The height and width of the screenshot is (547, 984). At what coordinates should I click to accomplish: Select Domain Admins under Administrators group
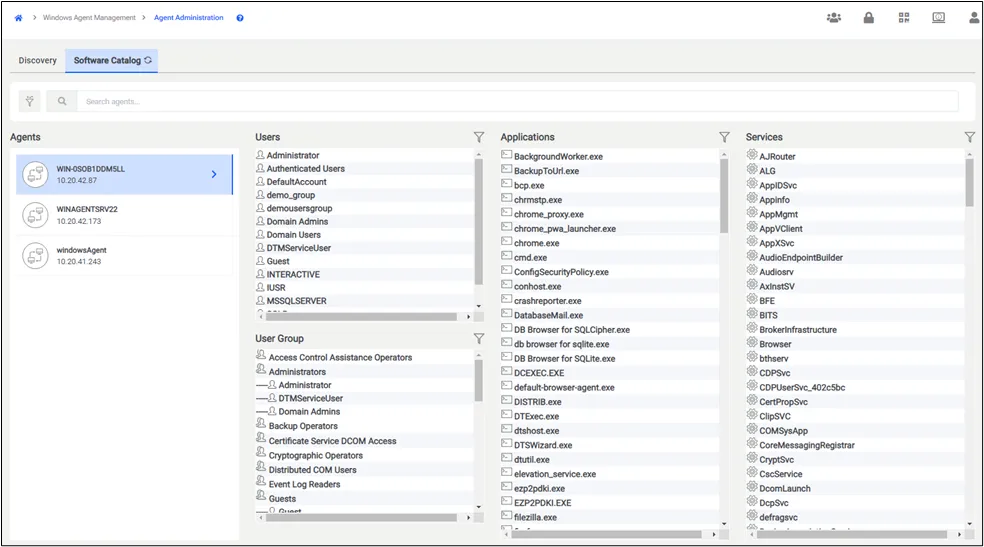[309, 412]
